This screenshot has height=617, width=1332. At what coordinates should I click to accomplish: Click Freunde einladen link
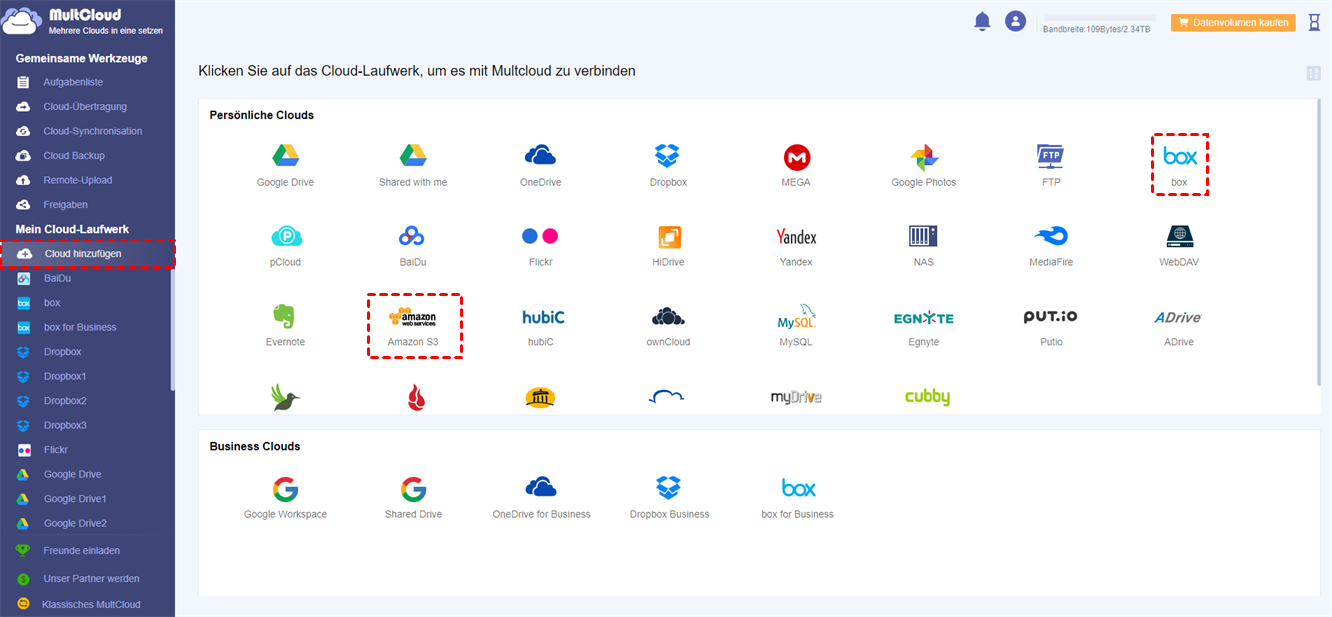(80, 550)
